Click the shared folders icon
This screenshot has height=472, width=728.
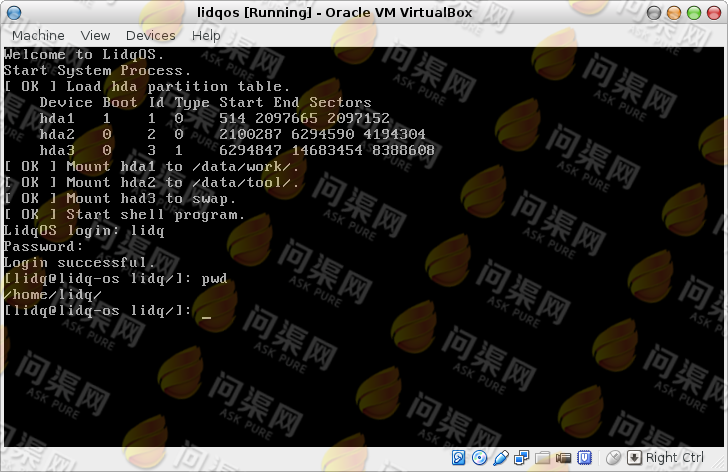[542, 458]
